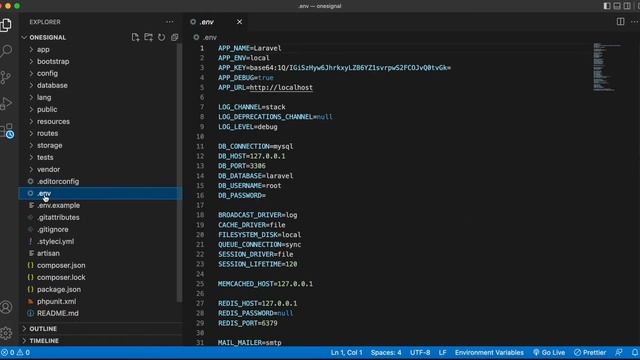Start Go Live server
640x360 pixels.
[x=549, y=353]
